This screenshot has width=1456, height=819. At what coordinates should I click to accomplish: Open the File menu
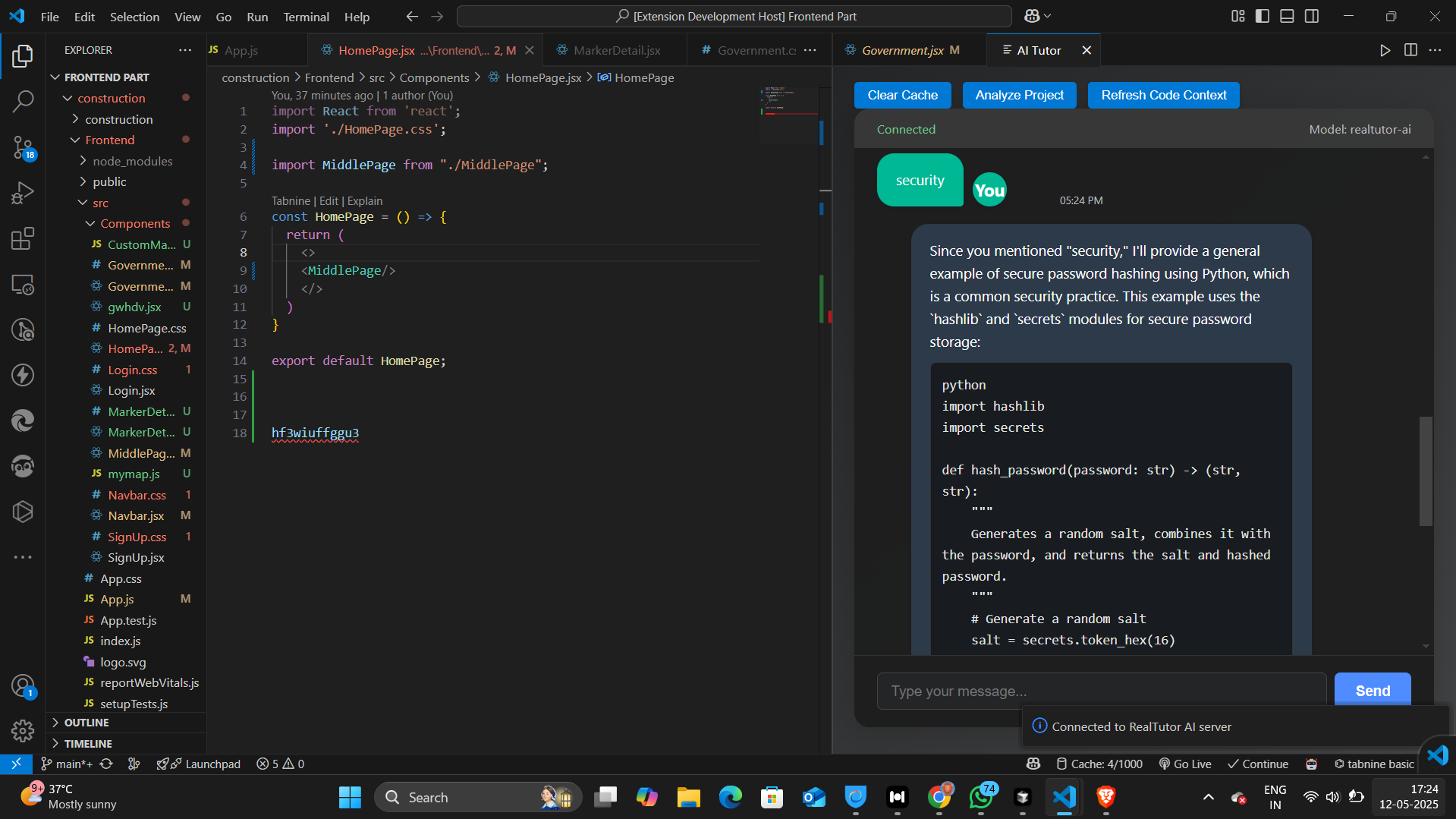tap(50, 17)
